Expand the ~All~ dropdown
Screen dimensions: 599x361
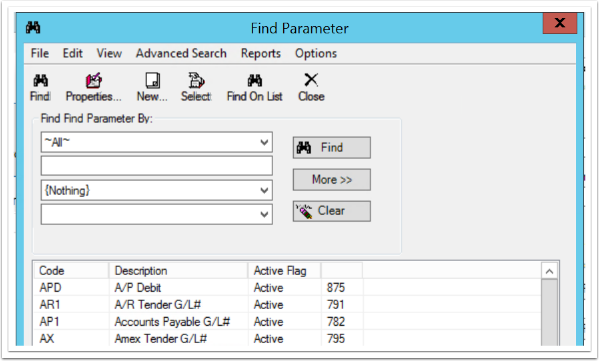coord(264,142)
